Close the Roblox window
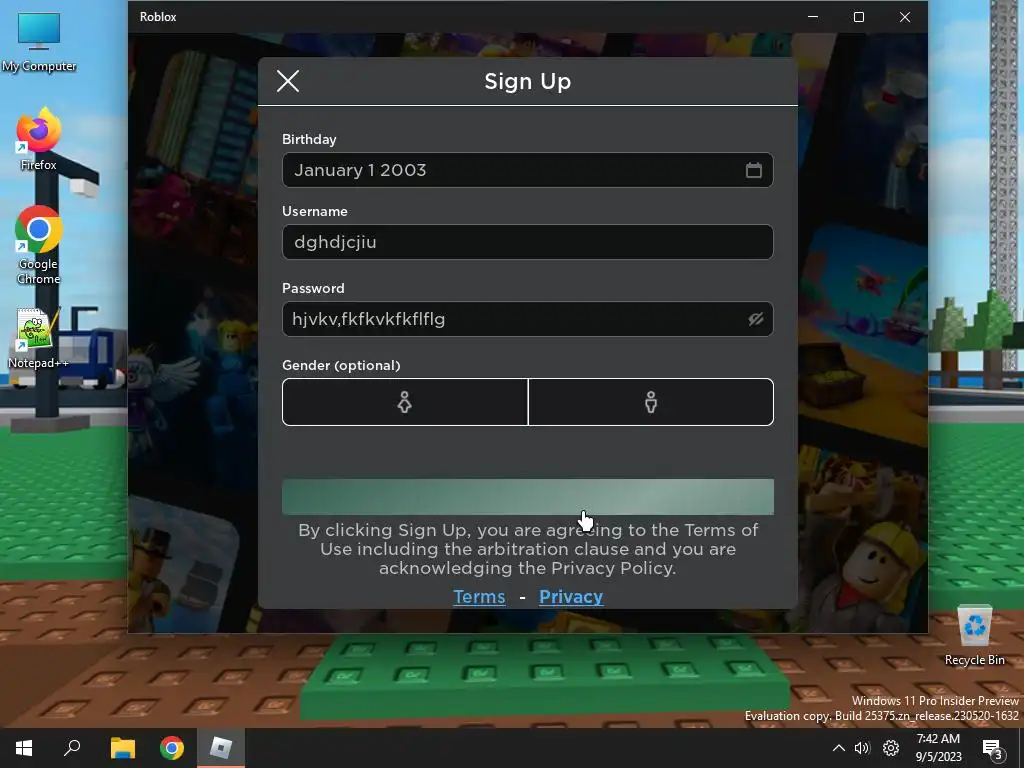This screenshot has height=768, width=1024. point(904,17)
